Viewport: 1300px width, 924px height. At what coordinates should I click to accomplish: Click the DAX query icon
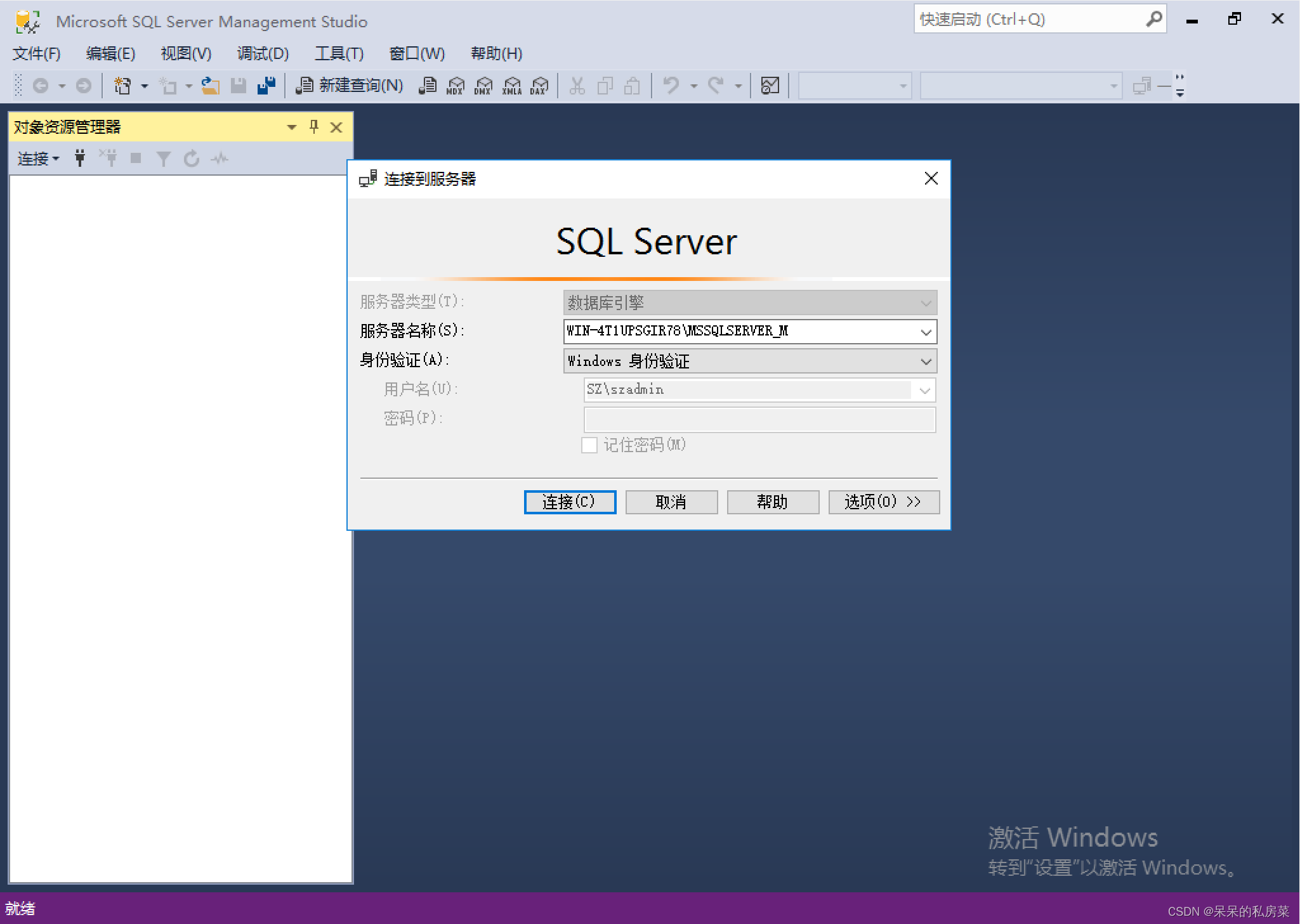539,86
